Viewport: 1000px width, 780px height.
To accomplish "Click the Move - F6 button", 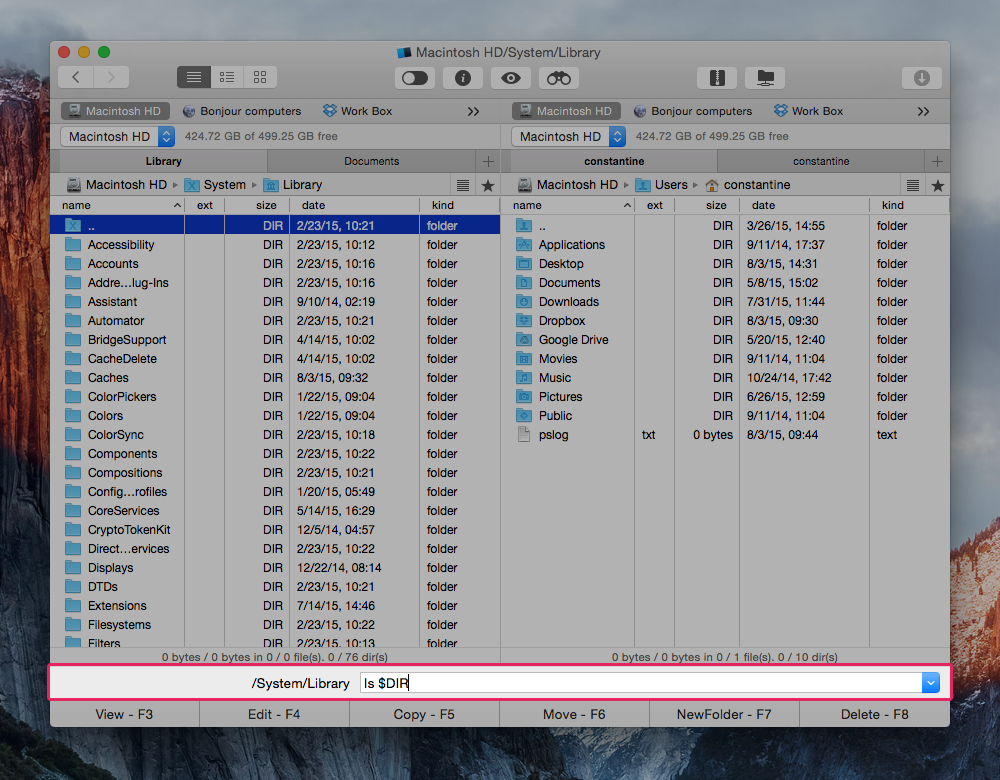I will [x=574, y=714].
